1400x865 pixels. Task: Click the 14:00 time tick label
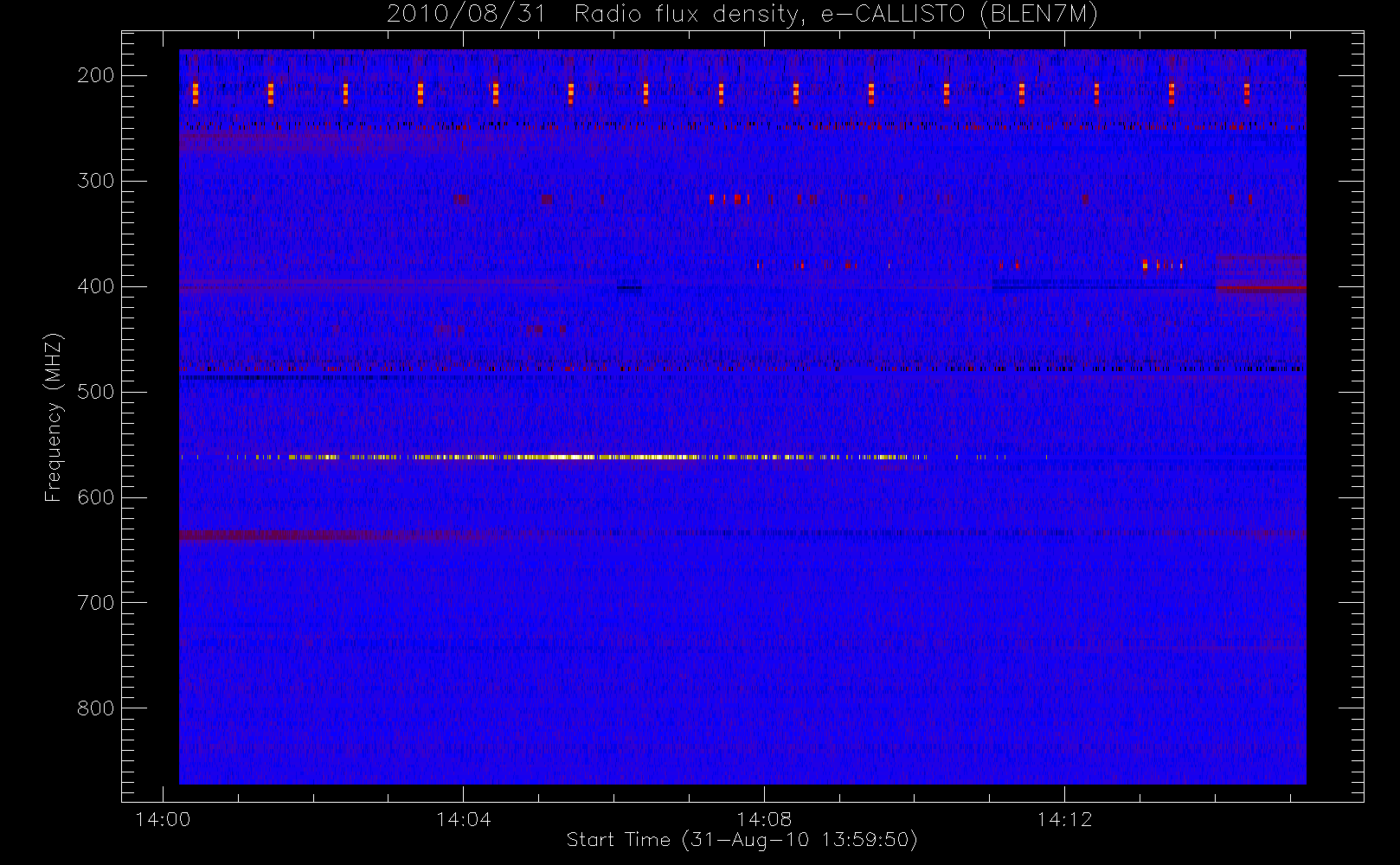tap(163, 819)
